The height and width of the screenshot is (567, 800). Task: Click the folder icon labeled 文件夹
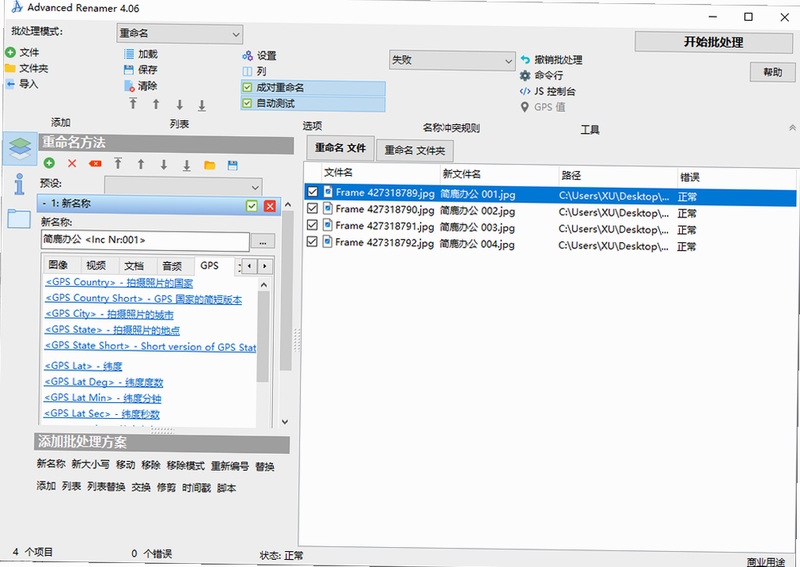10,68
